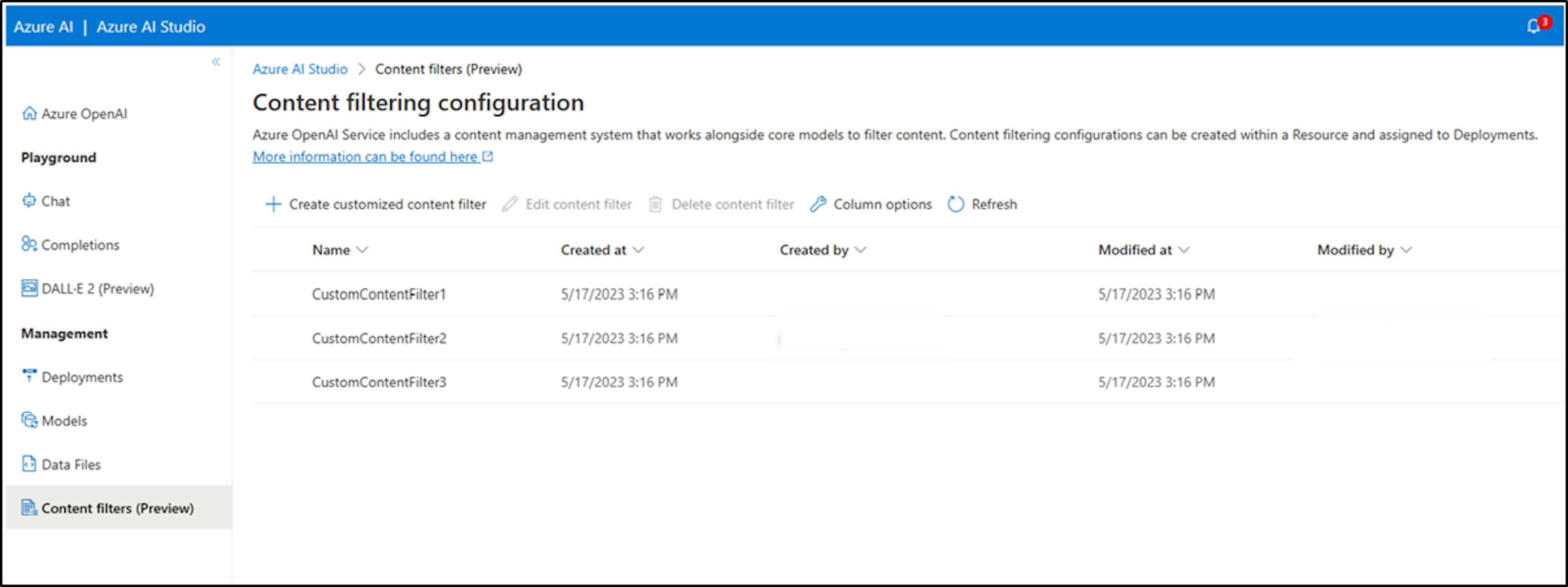Select Content filters (Preview) in the sidebar
The height and width of the screenshot is (587, 1568).
[x=118, y=508]
